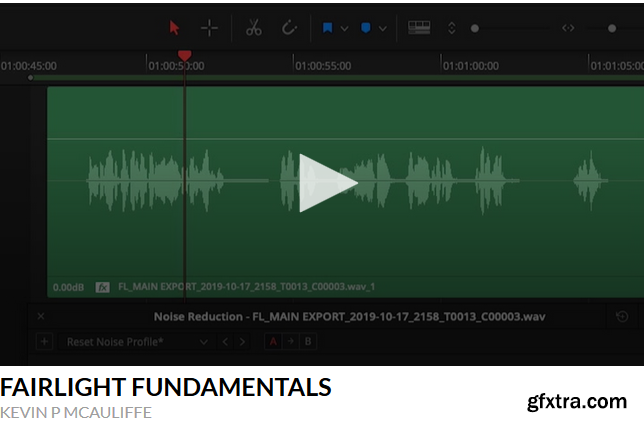
Task: Copy A settings to B with arrow
Action: (x=290, y=342)
